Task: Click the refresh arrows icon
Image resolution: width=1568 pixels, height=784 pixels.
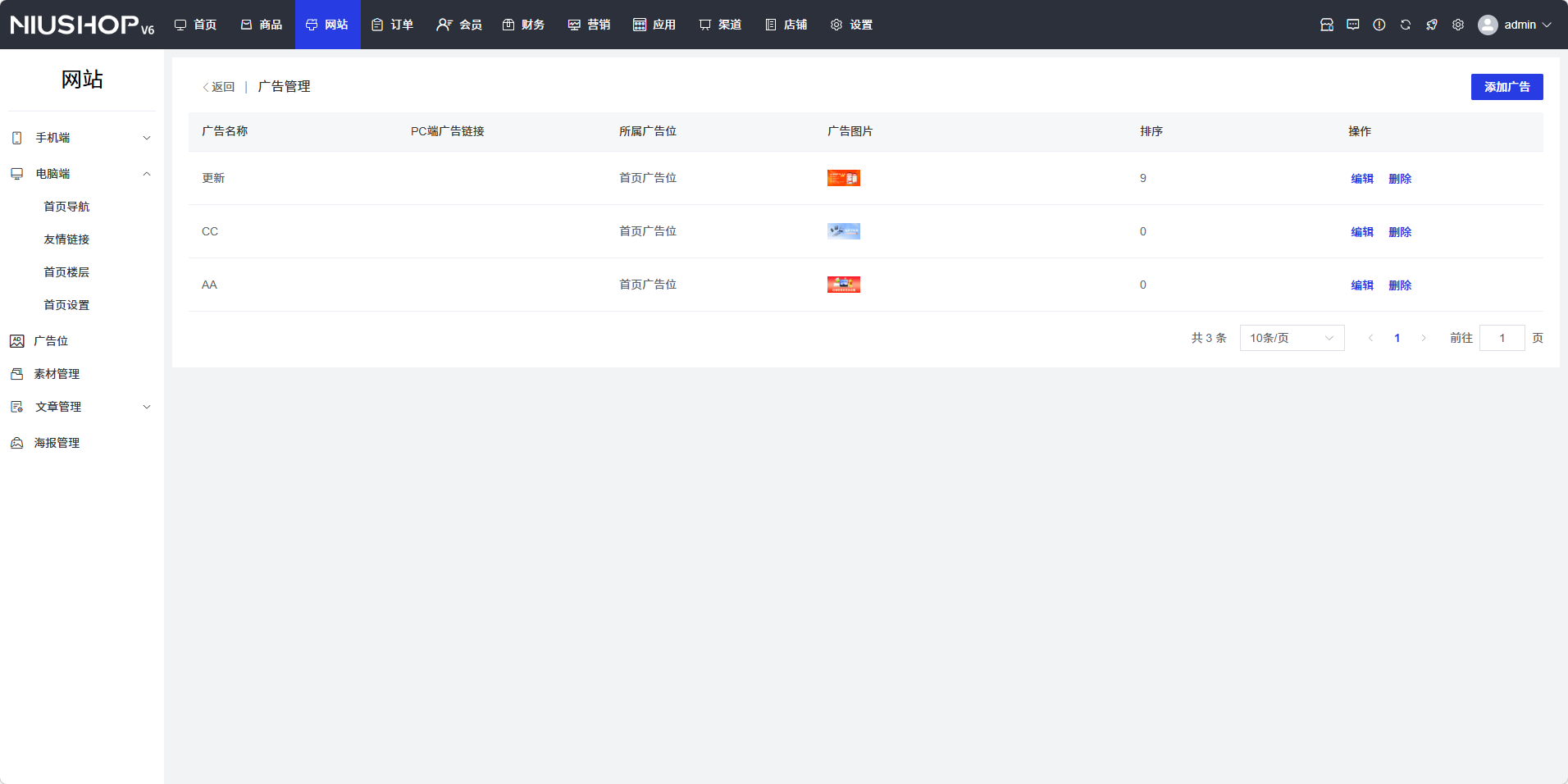Action: click(1405, 25)
